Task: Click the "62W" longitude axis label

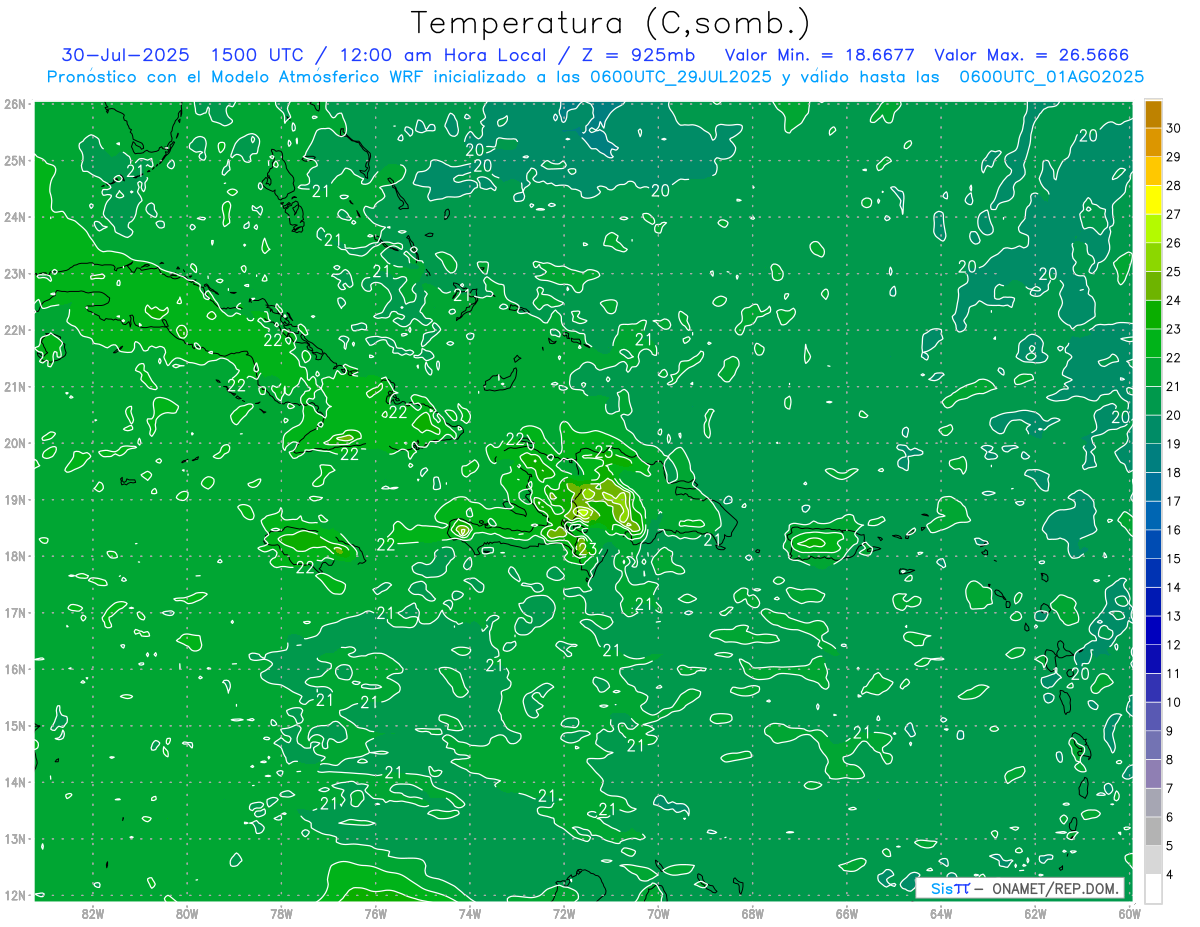Action: 1035,914
